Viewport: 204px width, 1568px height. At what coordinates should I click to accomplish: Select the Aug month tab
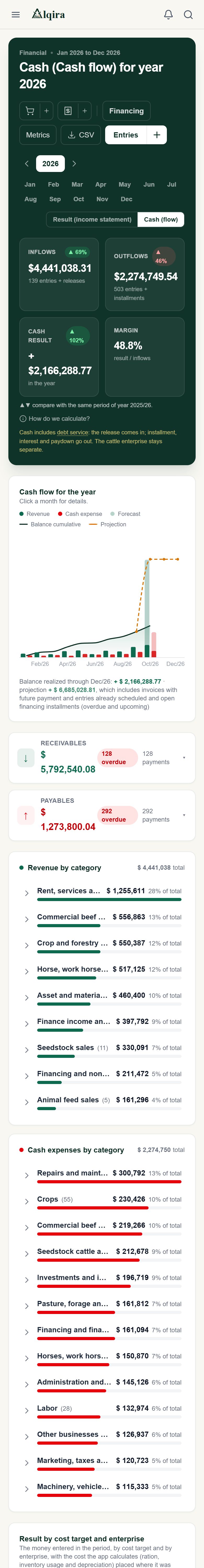(30, 199)
